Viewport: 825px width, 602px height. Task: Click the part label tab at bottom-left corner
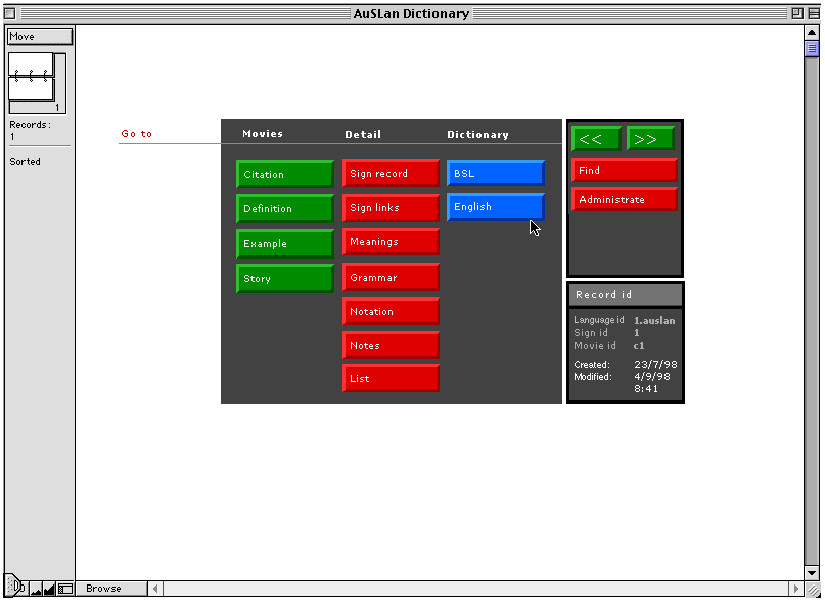14,586
